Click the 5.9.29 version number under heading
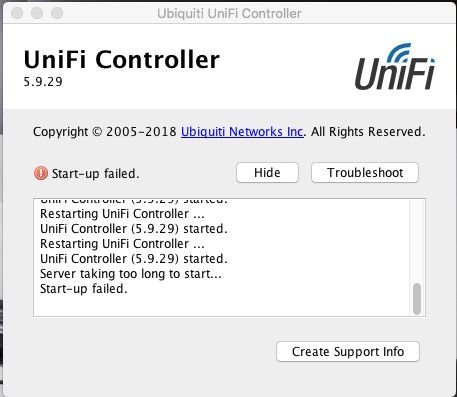Image resolution: width=457 pixels, height=397 pixels. point(43,82)
